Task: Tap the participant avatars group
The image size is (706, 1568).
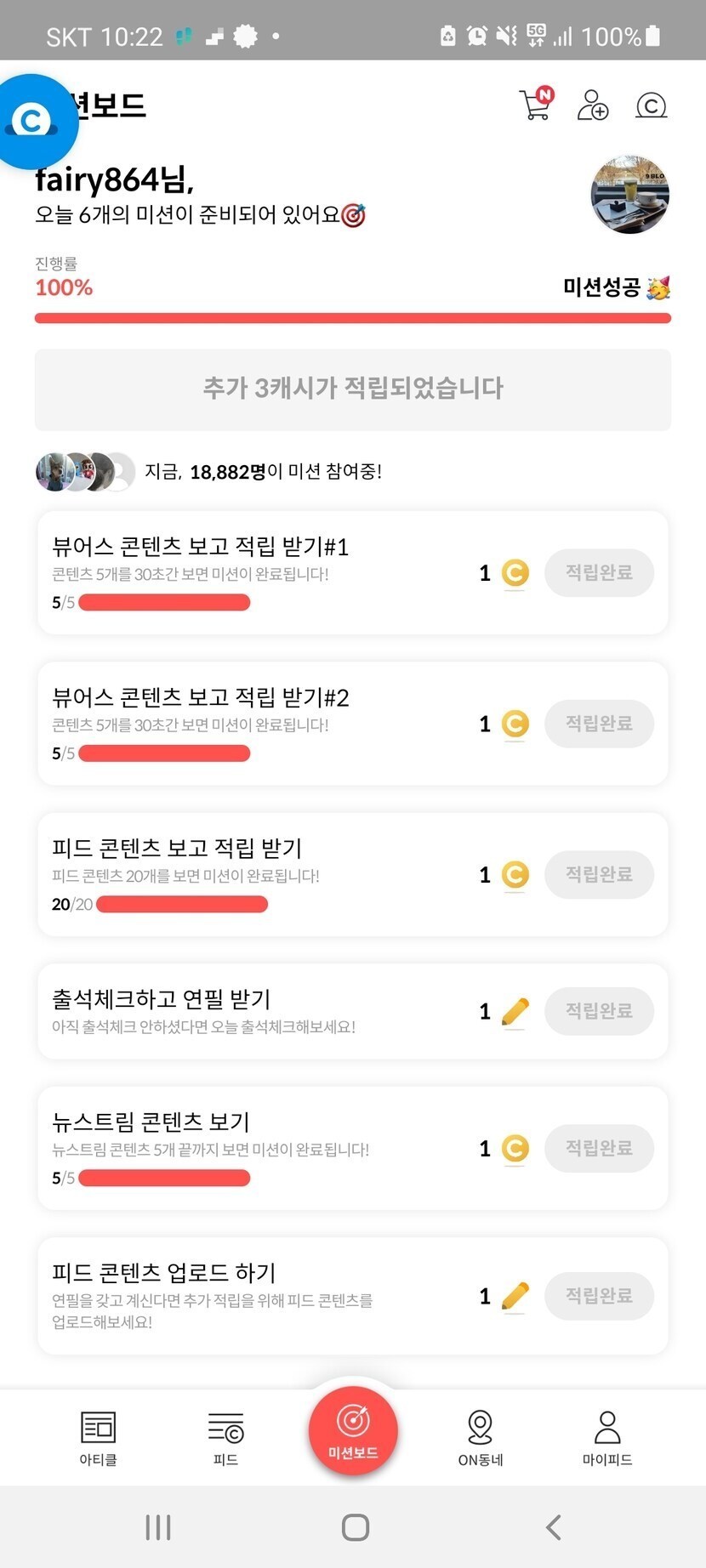Action: coord(85,471)
